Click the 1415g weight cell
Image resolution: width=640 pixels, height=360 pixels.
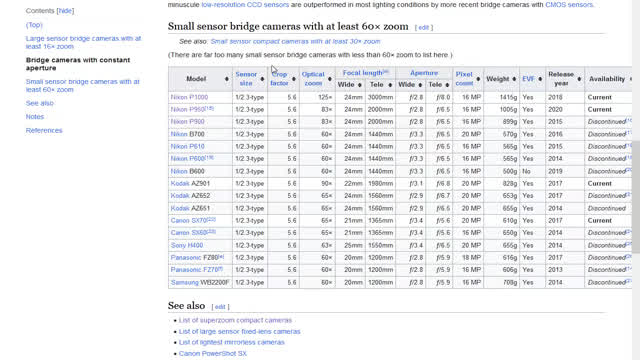(x=501, y=97)
